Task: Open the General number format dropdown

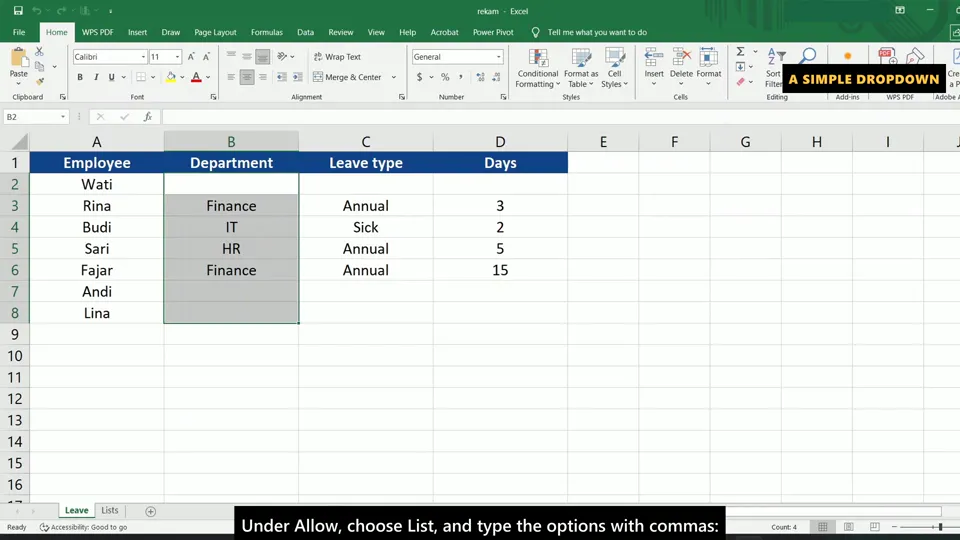Action: click(499, 57)
